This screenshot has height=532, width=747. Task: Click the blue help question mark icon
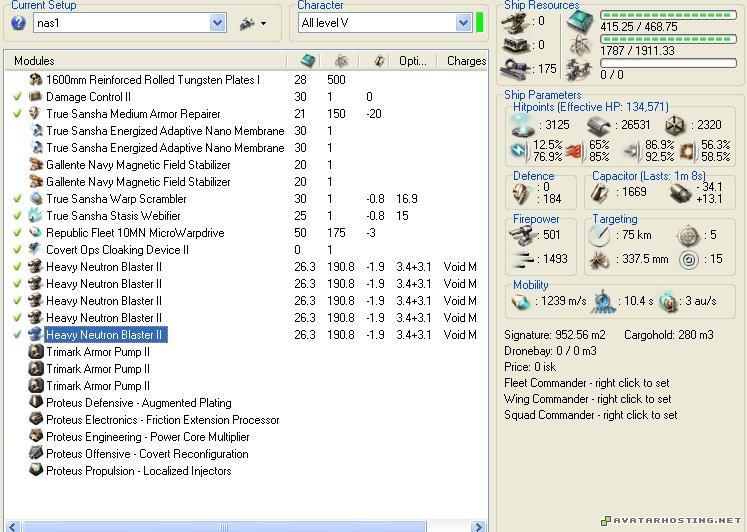(x=18, y=22)
